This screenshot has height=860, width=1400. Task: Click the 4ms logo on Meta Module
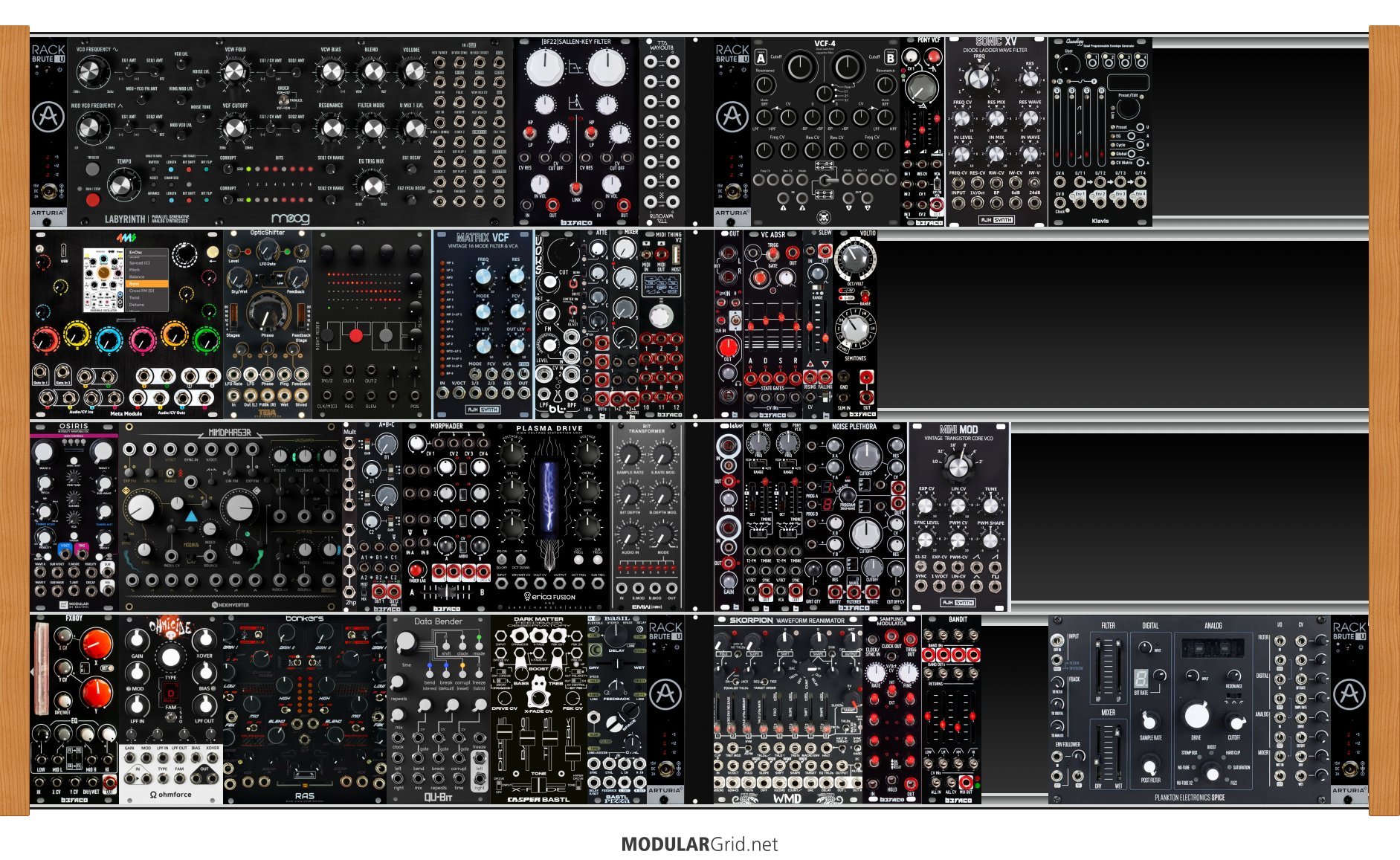(126, 238)
